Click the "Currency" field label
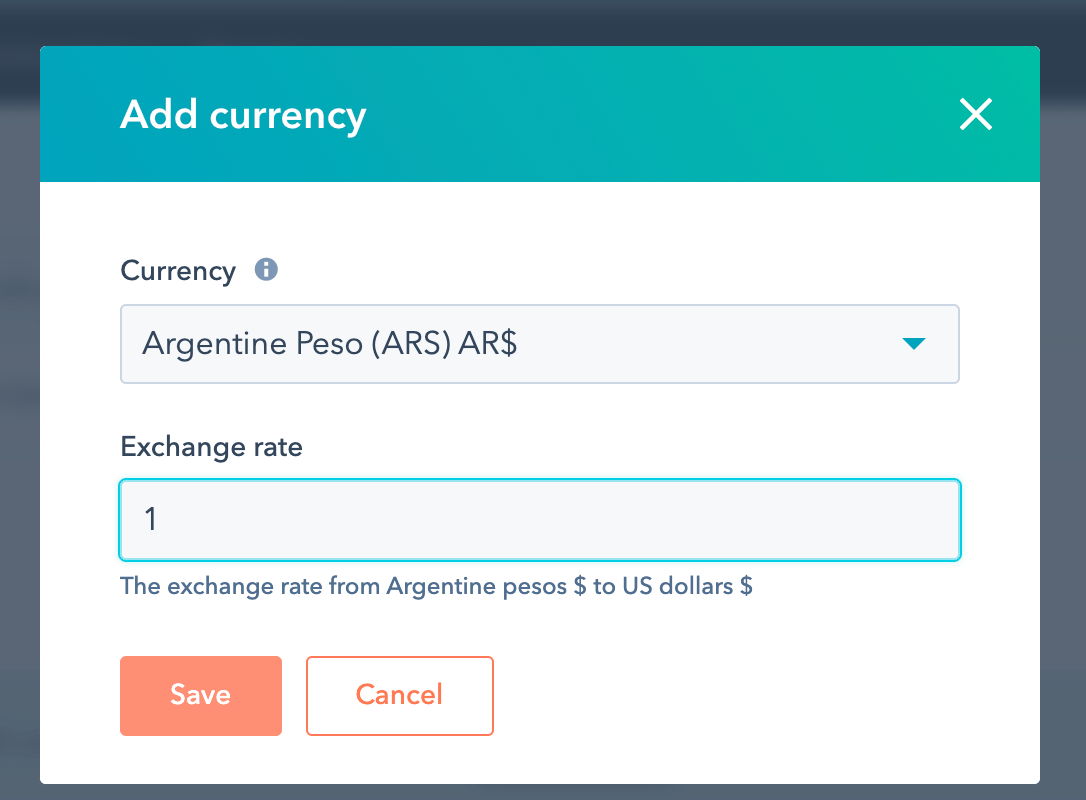 point(178,271)
